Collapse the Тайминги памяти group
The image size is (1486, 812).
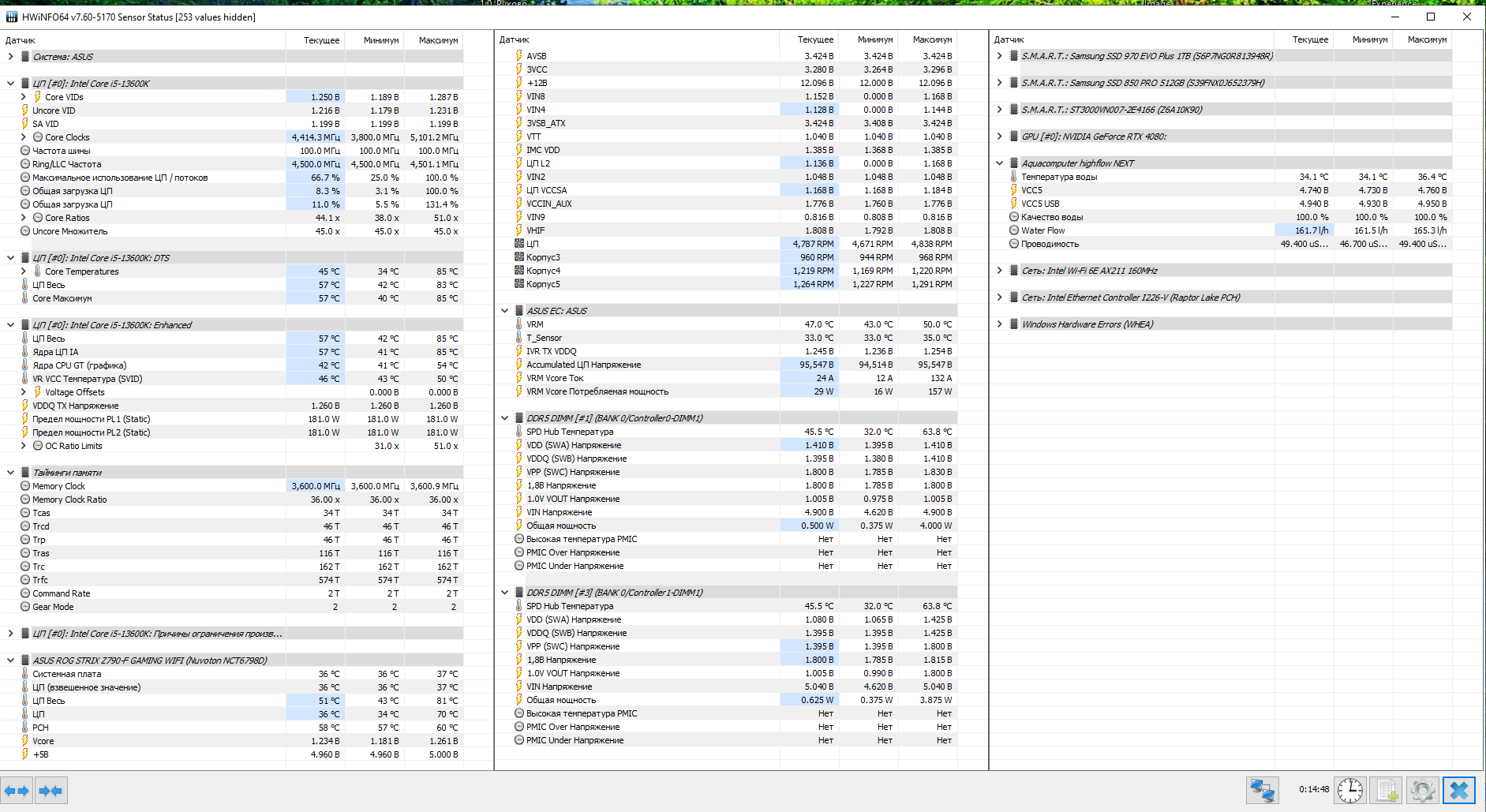coord(10,473)
